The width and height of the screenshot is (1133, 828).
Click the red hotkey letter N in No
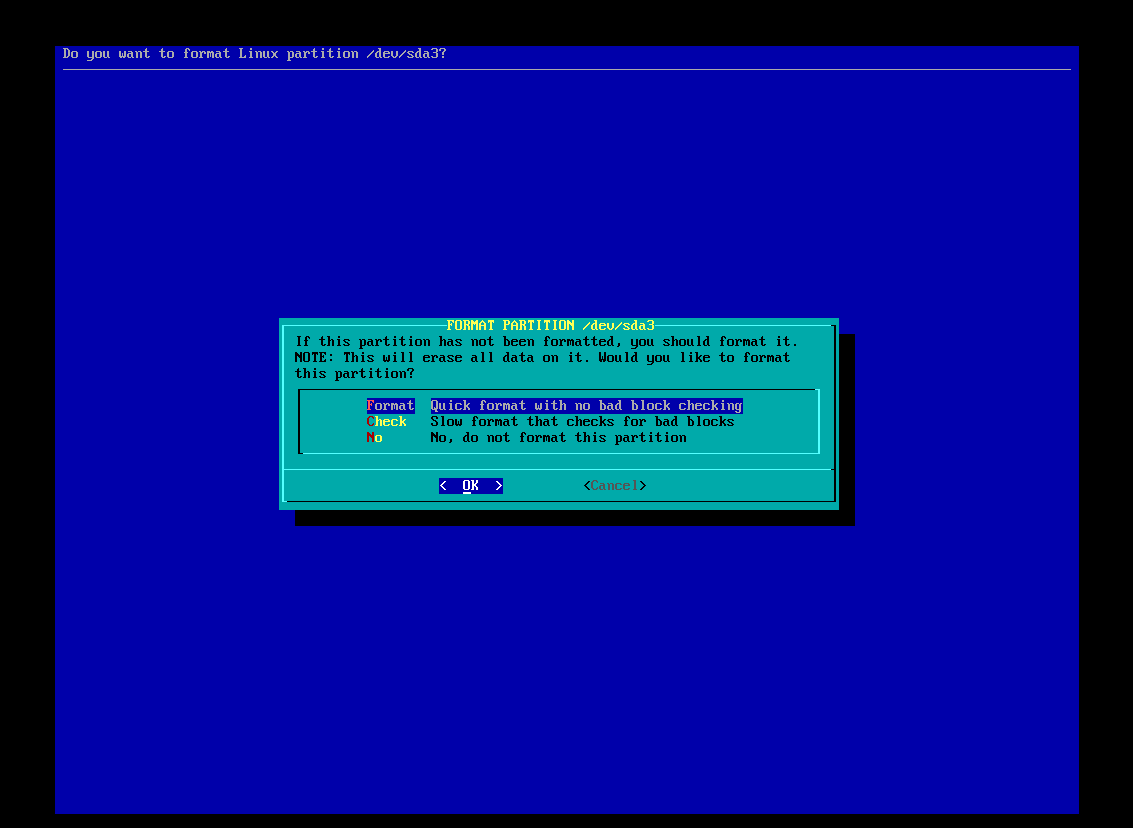click(x=371, y=438)
